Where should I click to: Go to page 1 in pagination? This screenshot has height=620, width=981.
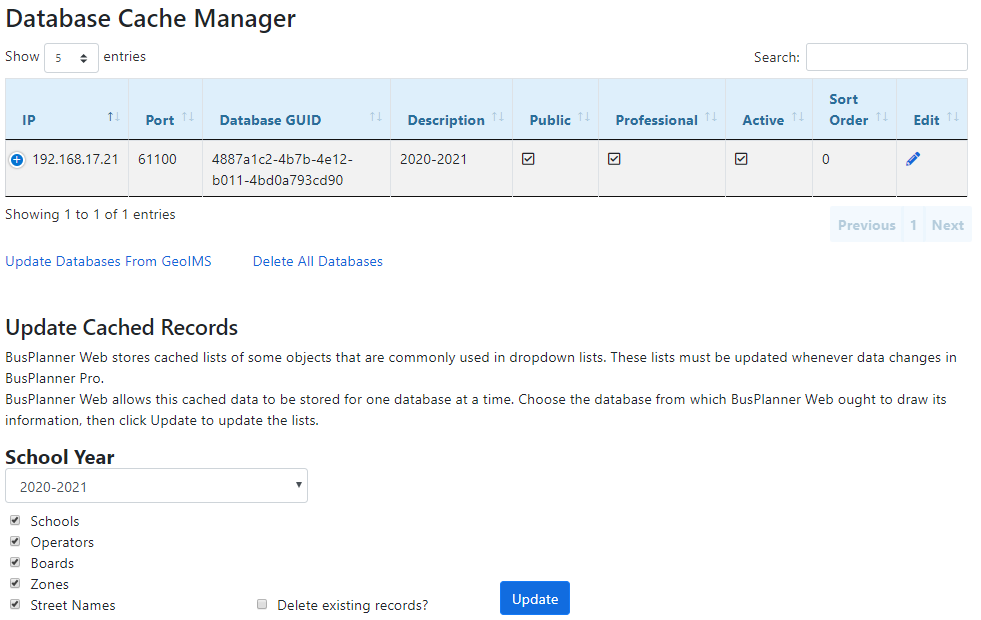coord(912,224)
